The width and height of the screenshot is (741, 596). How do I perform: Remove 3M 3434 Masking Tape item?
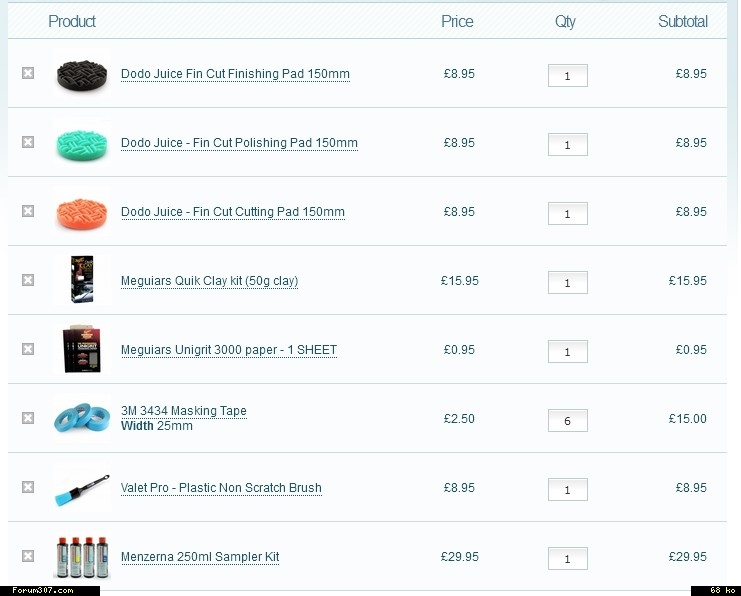[x=28, y=418]
